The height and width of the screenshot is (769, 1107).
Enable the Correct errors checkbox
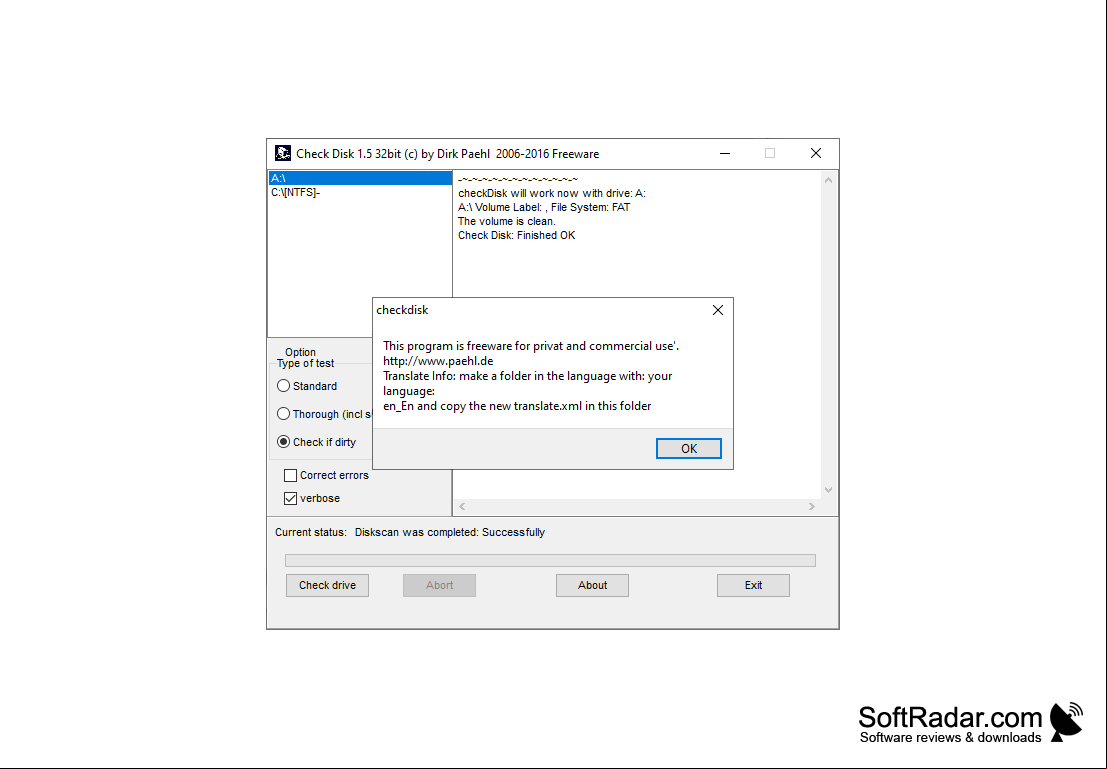point(326,475)
